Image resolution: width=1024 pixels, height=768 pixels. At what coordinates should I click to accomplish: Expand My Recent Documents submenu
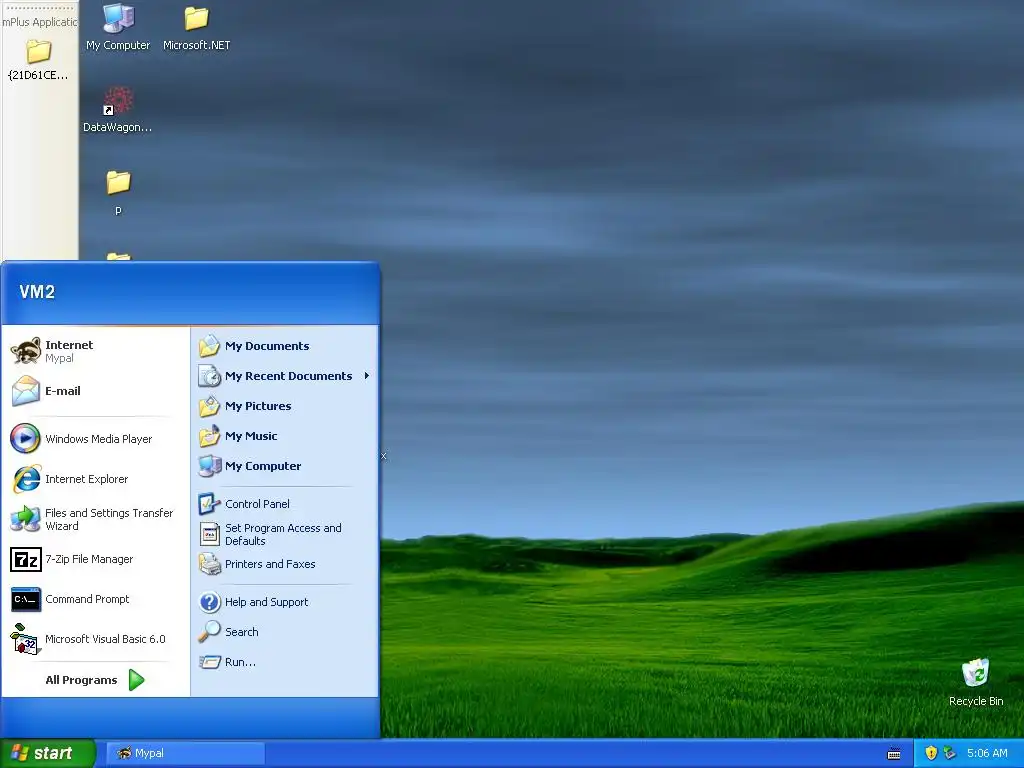coord(285,376)
